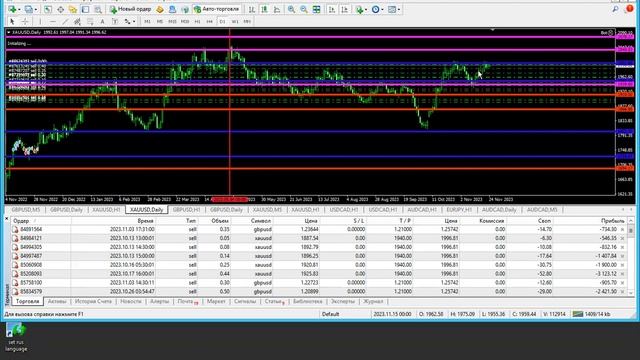Open the set rus language desktop icon

[x=16, y=338]
